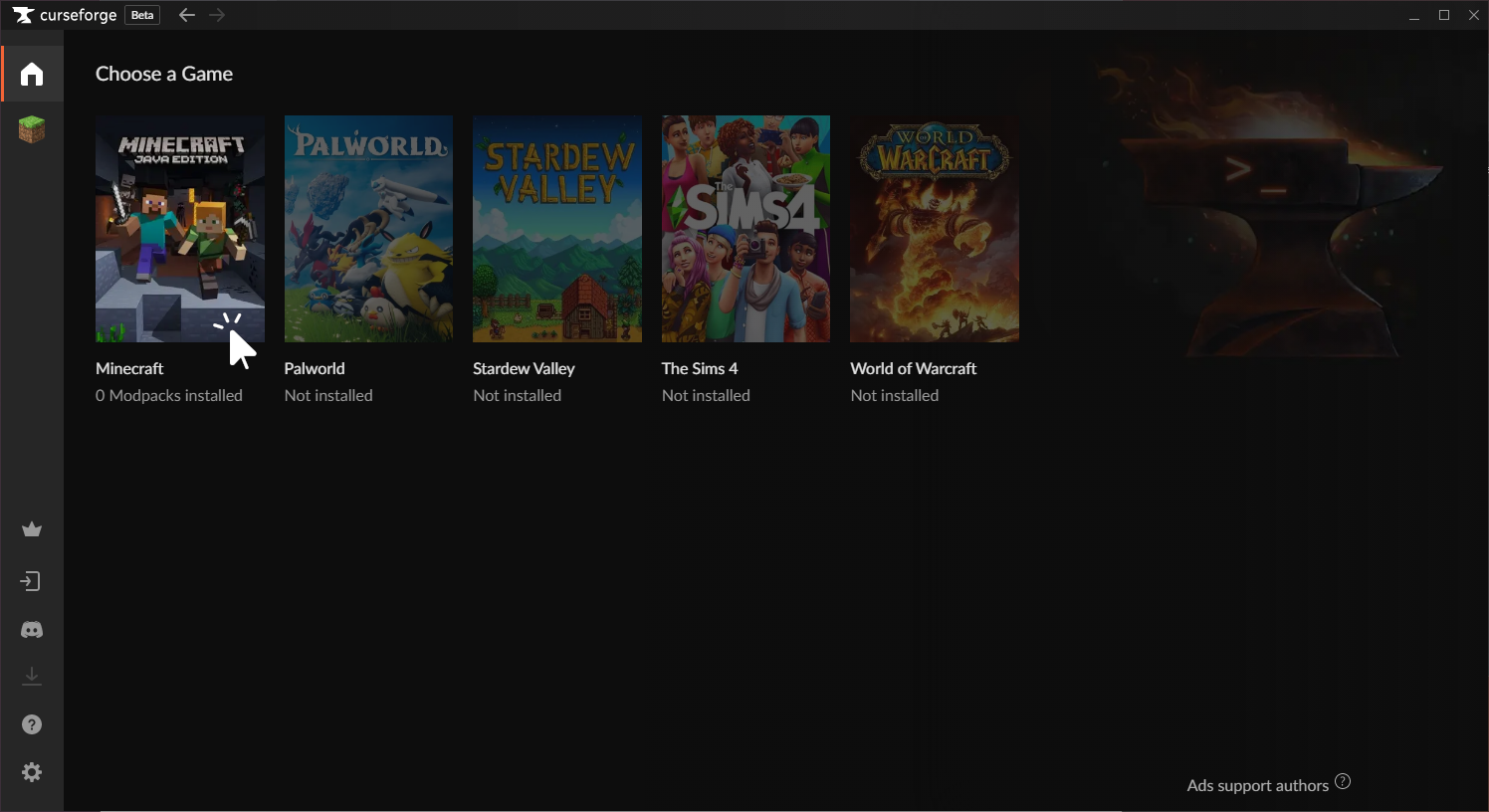Maximize the CurseForge window
This screenshot has height=812, width=1489.
[x=1444, y=15]
